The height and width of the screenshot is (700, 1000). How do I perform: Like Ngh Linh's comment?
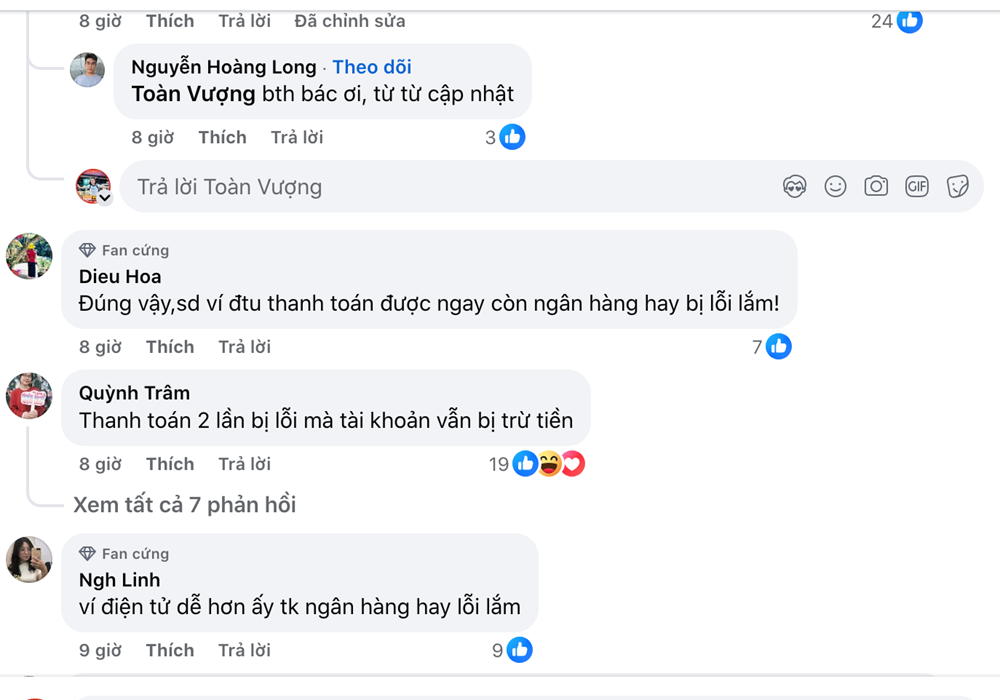pos(170,650)
